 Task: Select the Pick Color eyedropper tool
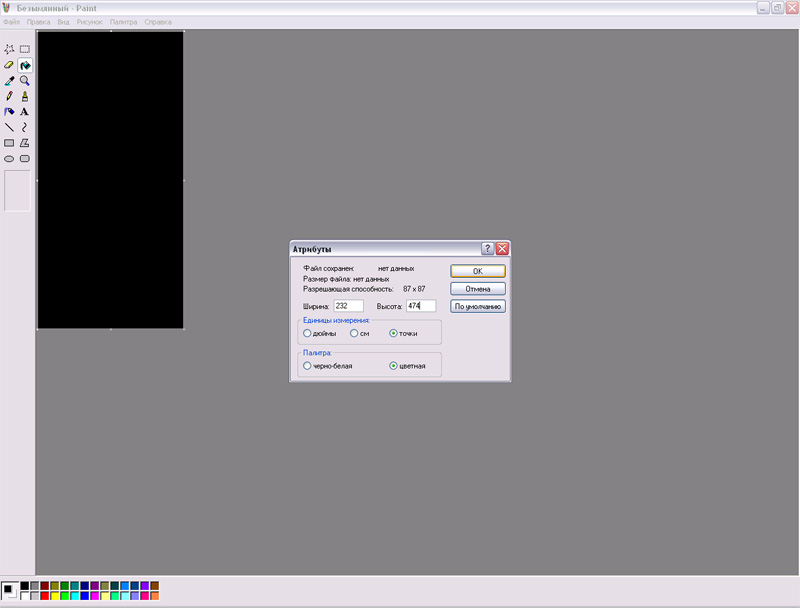9,81
